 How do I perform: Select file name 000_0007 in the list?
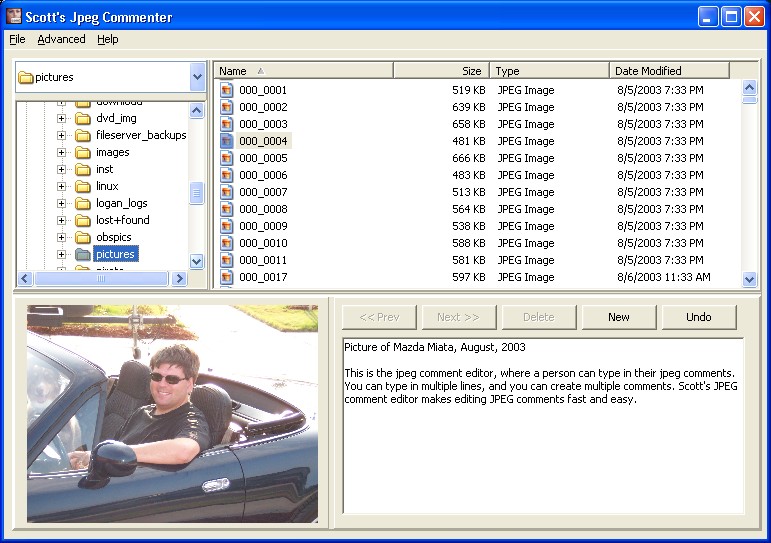(263, 192)
